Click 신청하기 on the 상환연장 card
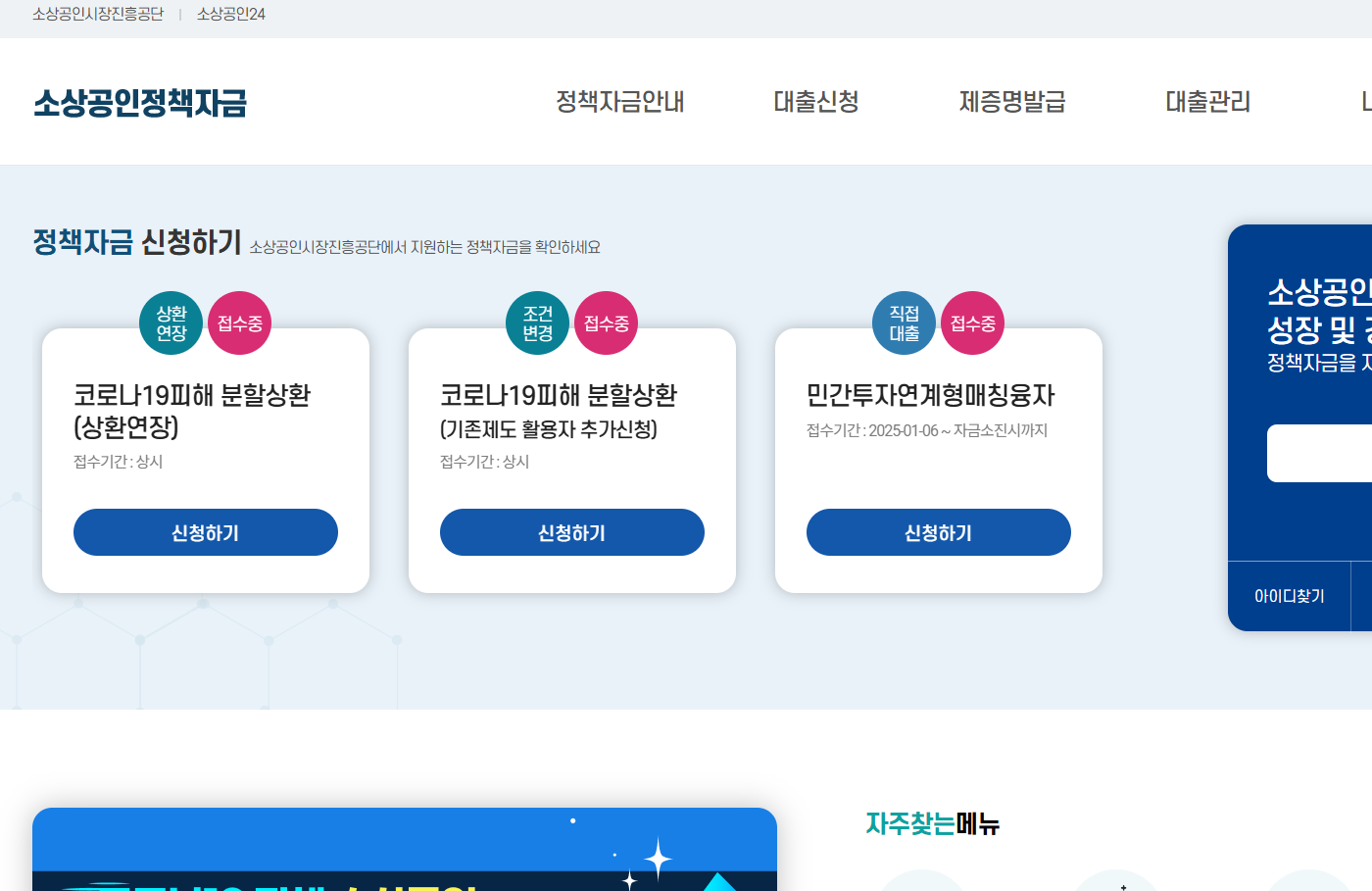The width and height of the screenshot is (1372, 891). 206,531
